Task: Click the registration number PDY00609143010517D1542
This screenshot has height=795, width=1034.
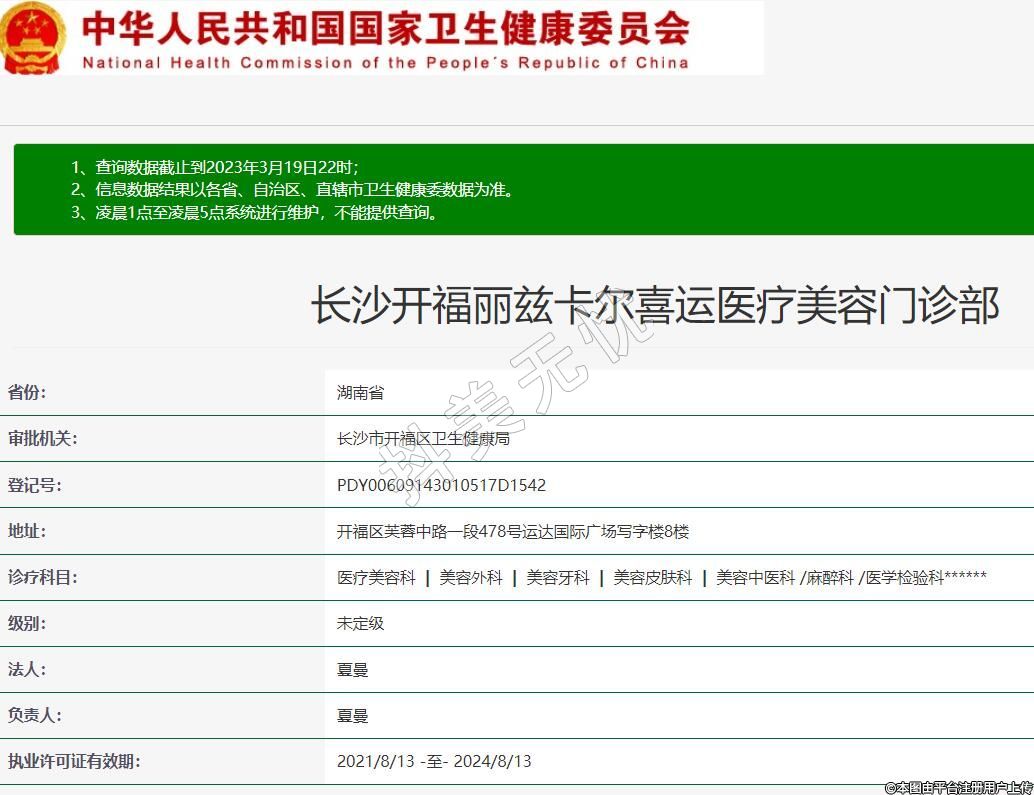Action: pyautogui.click(x=441, y=485)
